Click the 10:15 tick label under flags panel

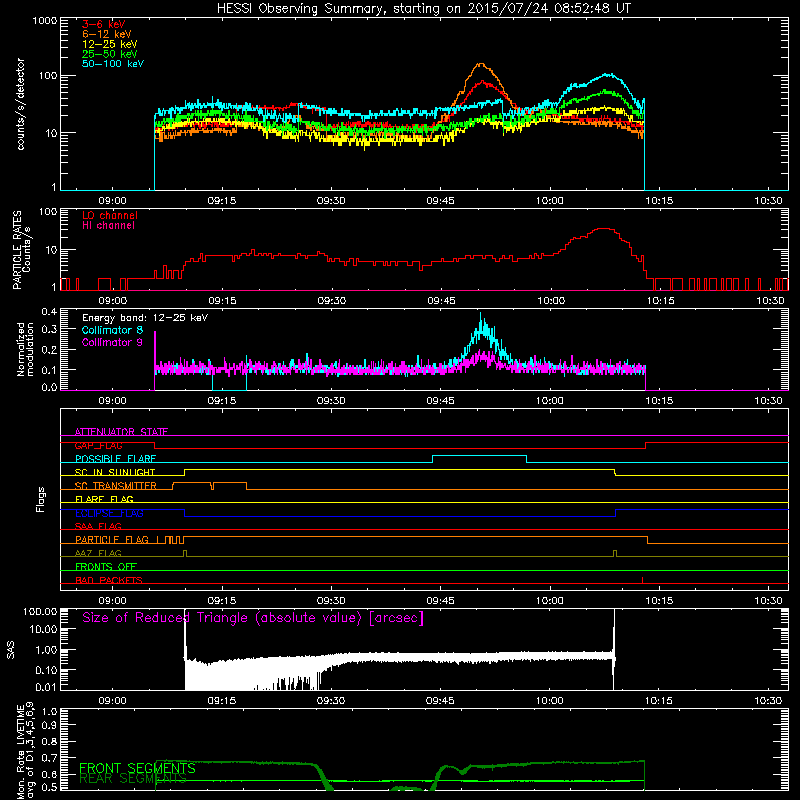(659, 601)
